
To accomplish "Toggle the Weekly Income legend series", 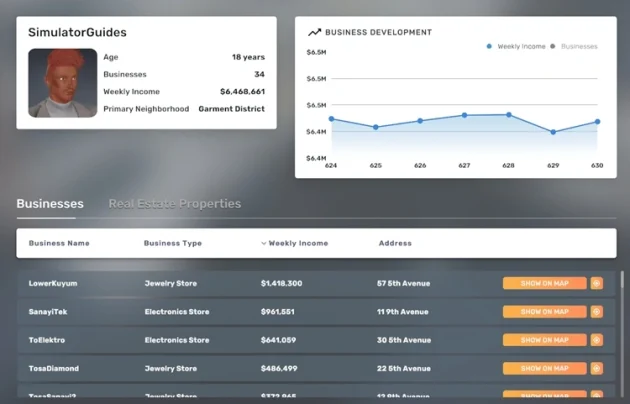I will (516, 47).
